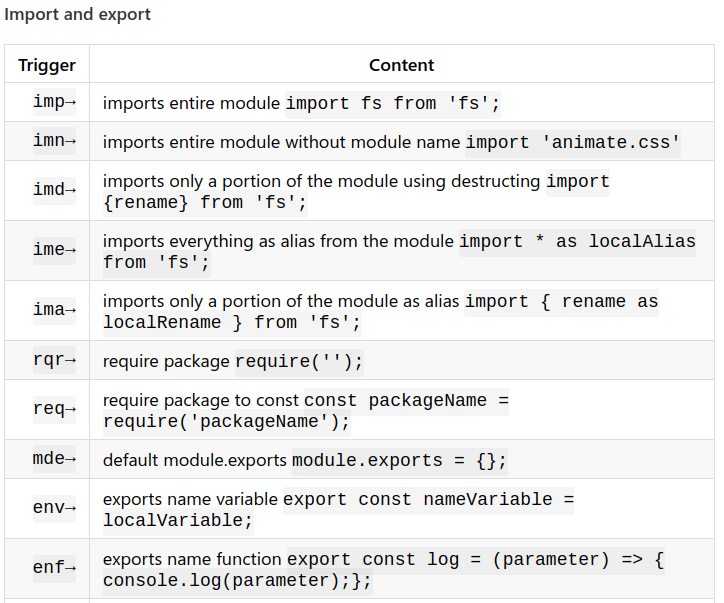Click the req→ trigger cell
The image size is (724, 603).
click(54, 409)
